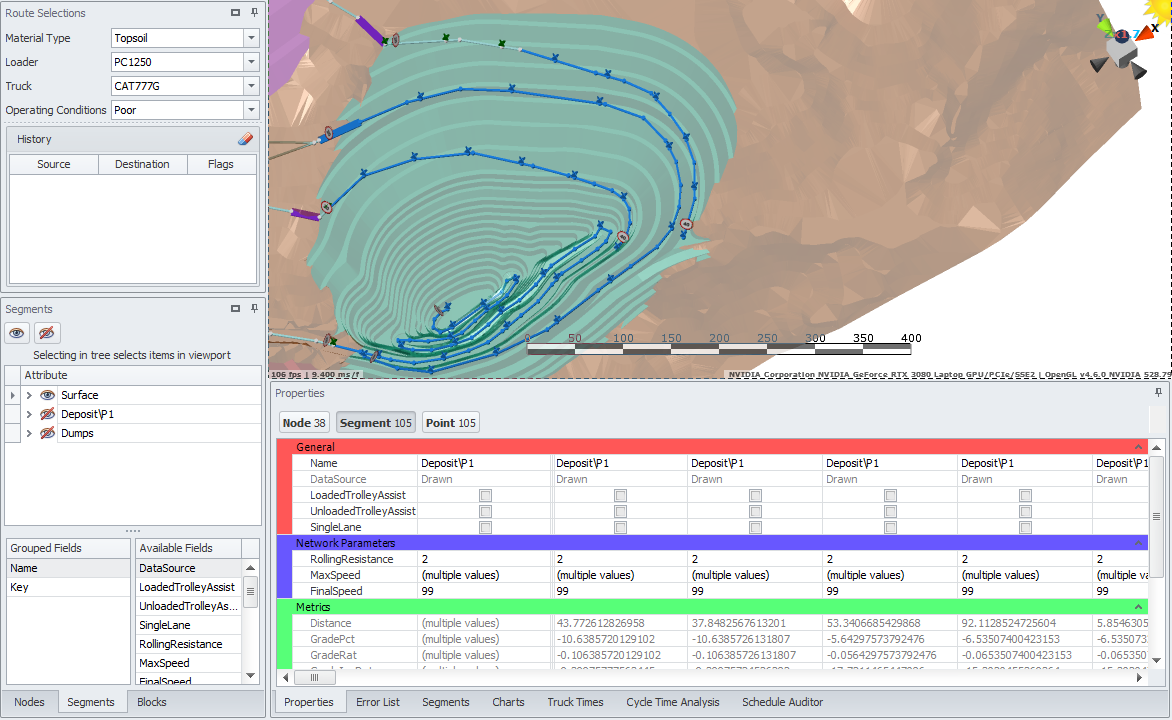Viewport: 1172px width, 720px height.
Task: Click the Node 38 button
Action: click(304, 423)
